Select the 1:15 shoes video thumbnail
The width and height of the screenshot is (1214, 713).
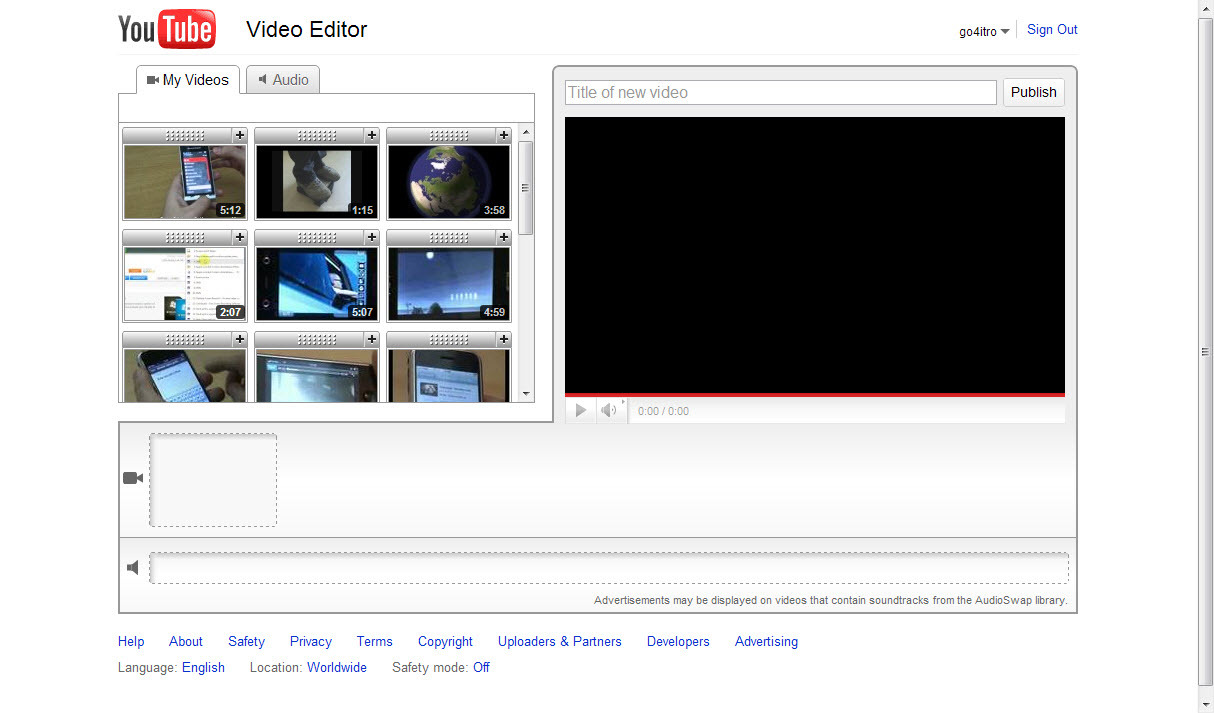pyautogui.click(x=316, y=182)
